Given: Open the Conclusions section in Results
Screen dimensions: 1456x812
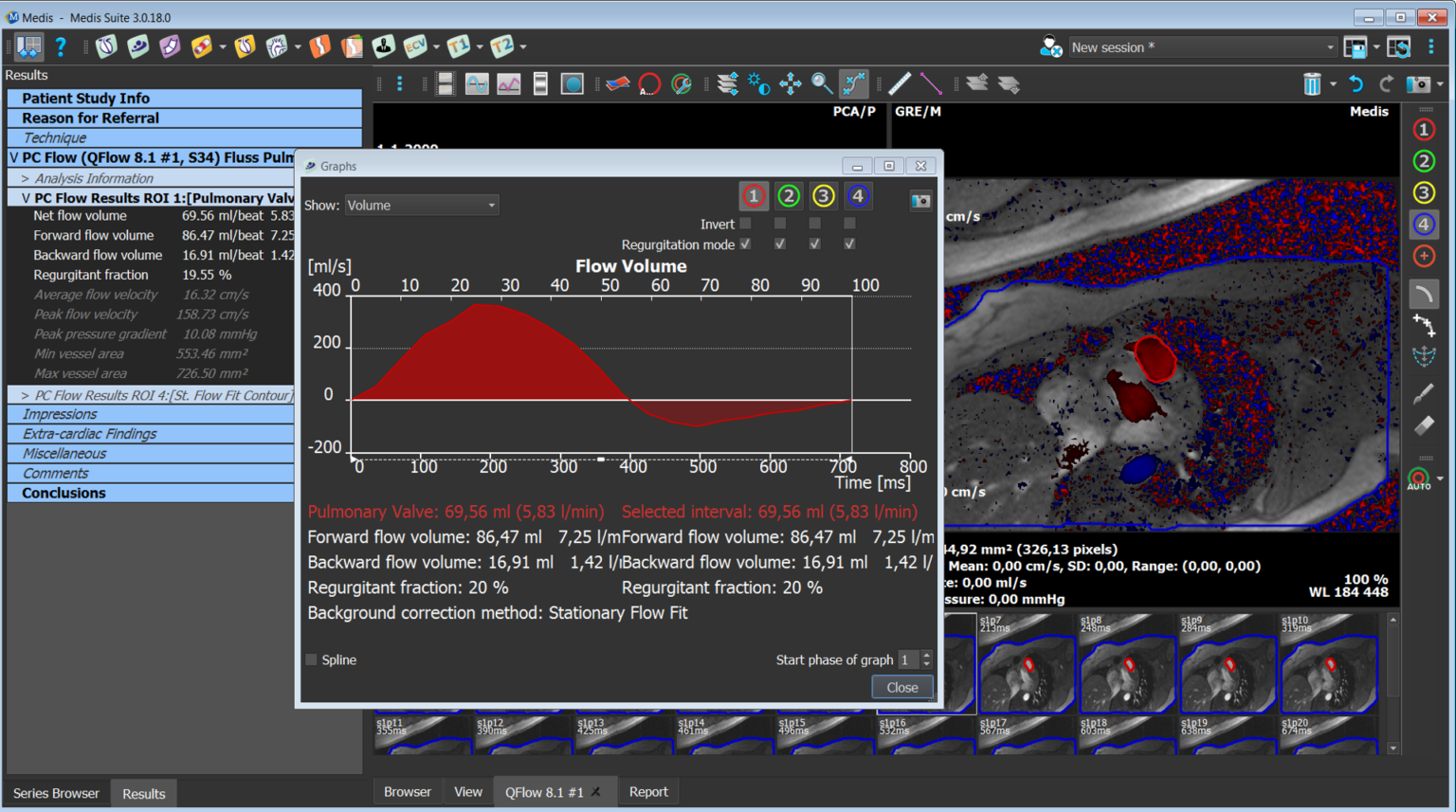Looking at the screenshot, I should 64,493.
